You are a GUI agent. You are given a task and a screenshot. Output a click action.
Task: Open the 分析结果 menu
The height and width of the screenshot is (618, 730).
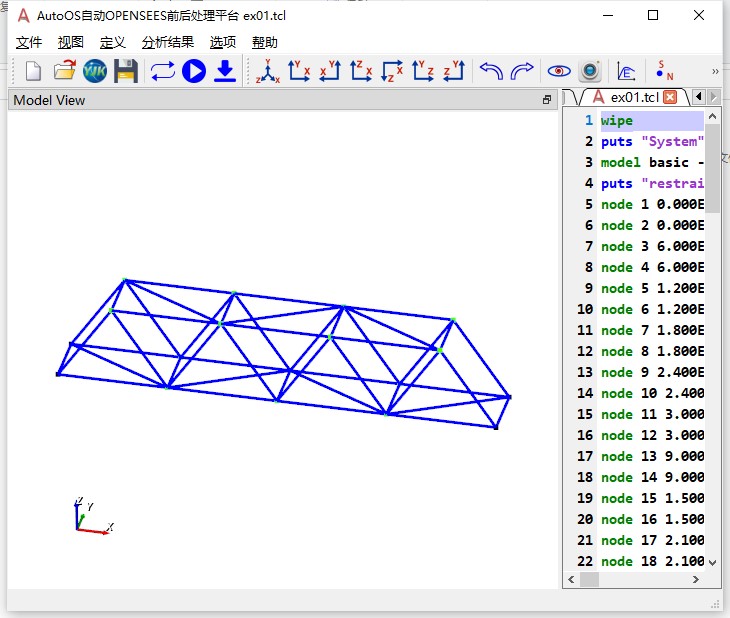point(168,42)
